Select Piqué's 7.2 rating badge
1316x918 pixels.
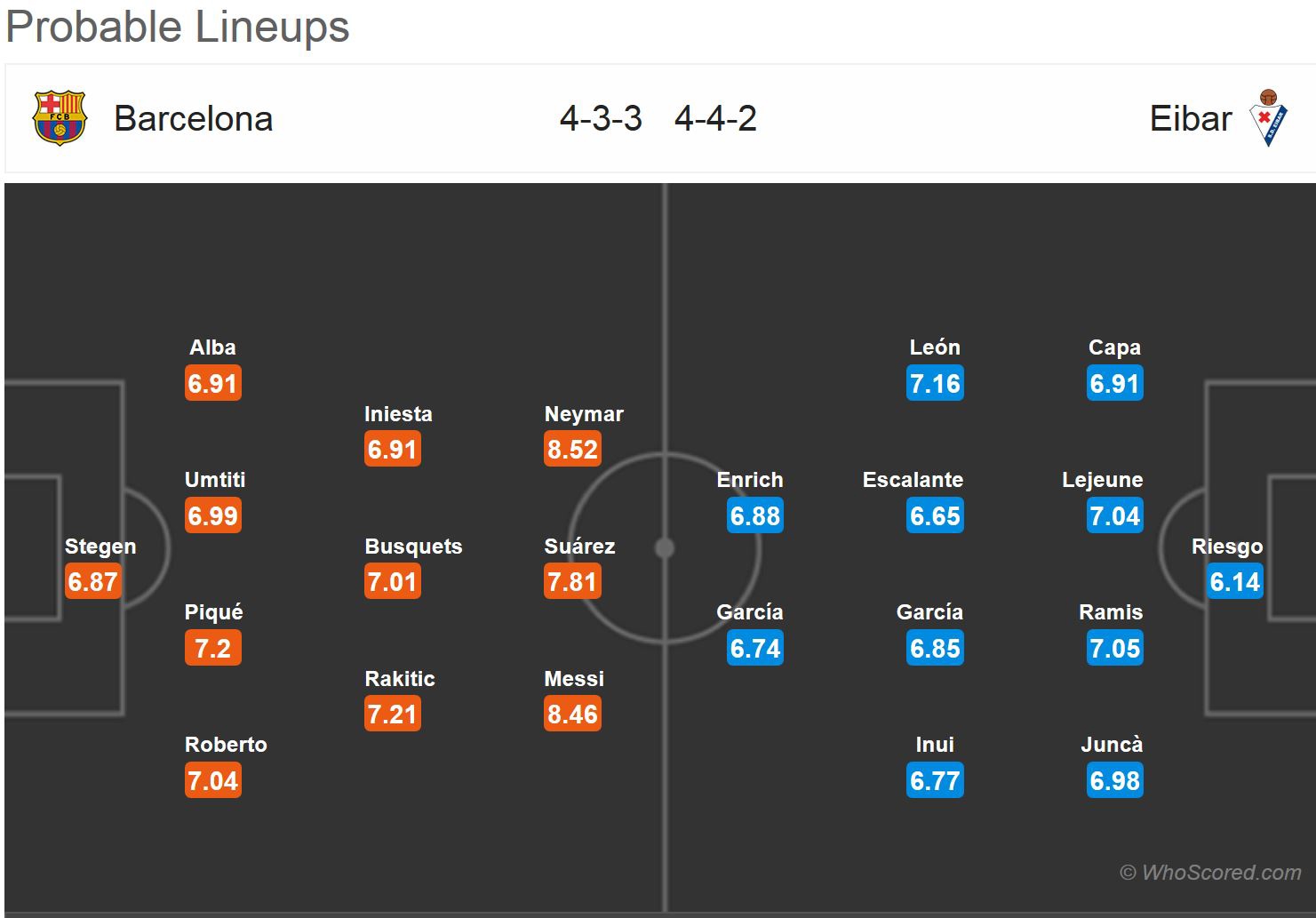click(212, 649)
